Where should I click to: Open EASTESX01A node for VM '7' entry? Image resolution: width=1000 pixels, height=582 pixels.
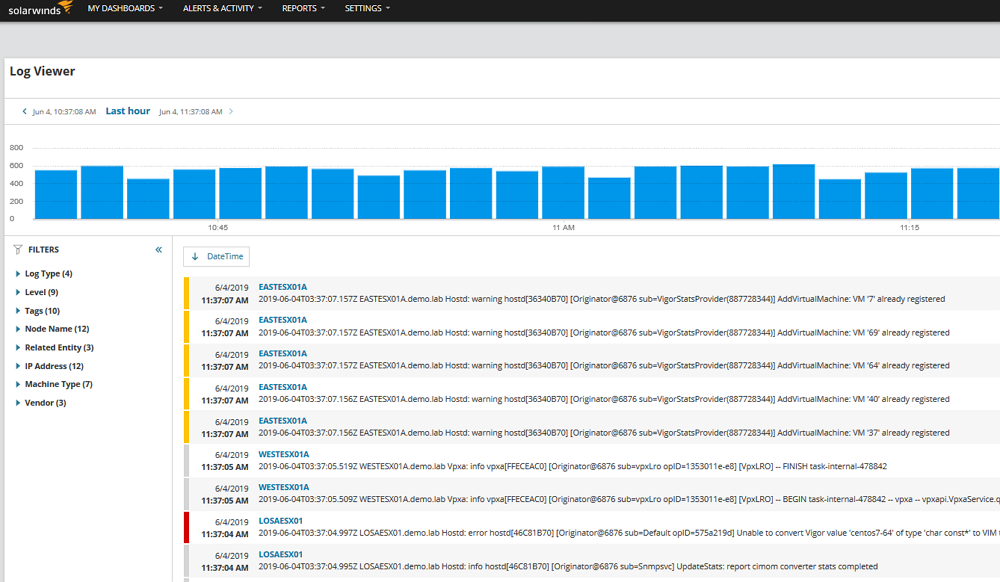pyautogui.click(x=283, y=287)
